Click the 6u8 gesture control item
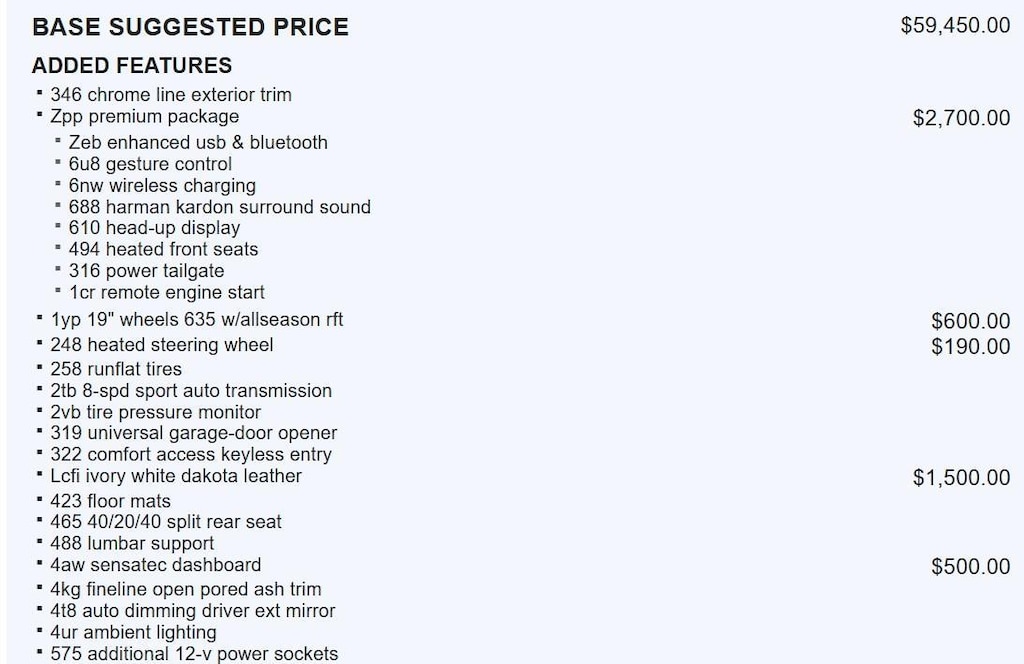The height and width of the screenshot is (664, 1024). pyautogui.click(x=150, y=164)
